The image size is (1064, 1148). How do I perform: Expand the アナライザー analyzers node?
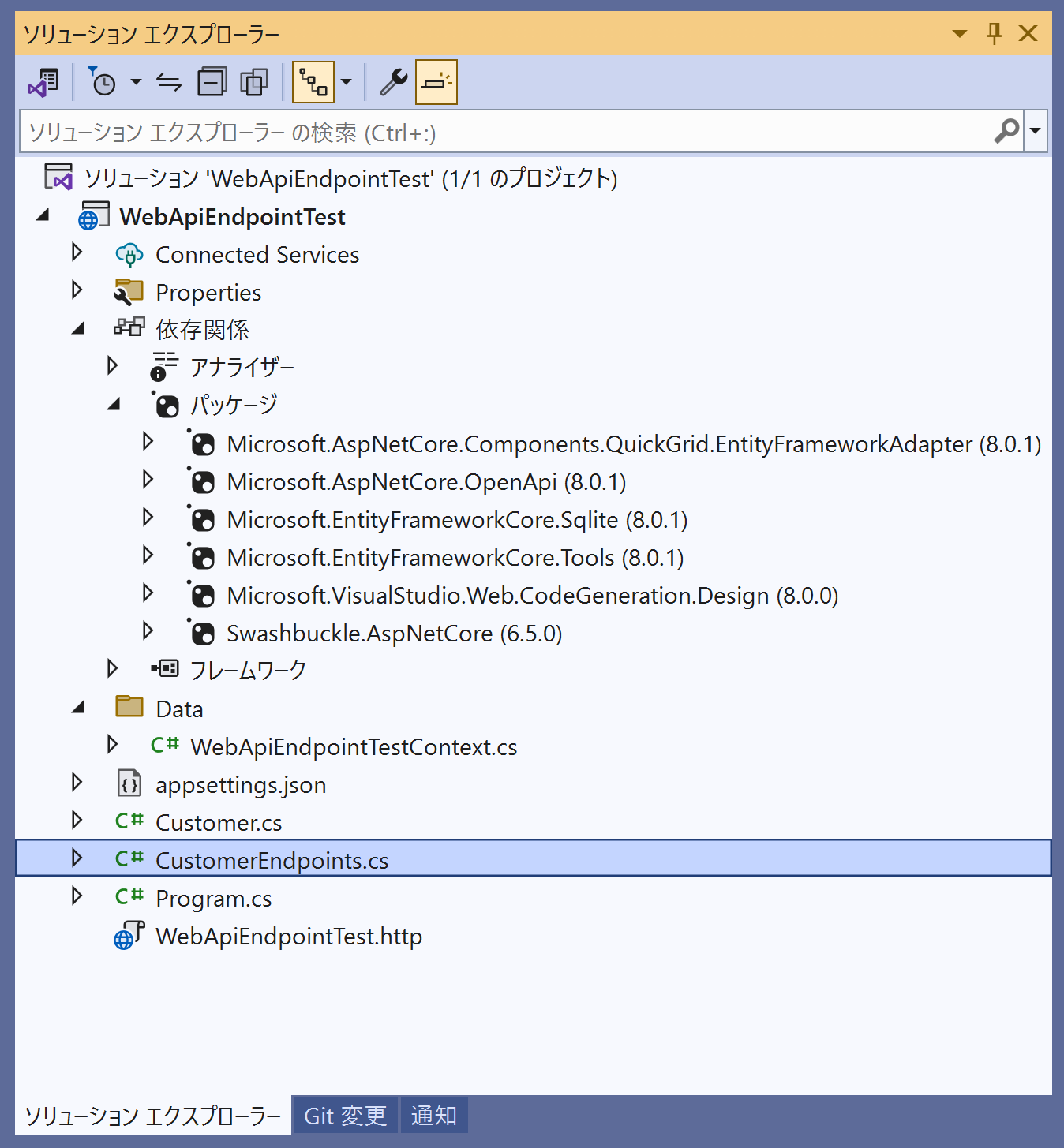pyautogui.click(x=112, y=365)
